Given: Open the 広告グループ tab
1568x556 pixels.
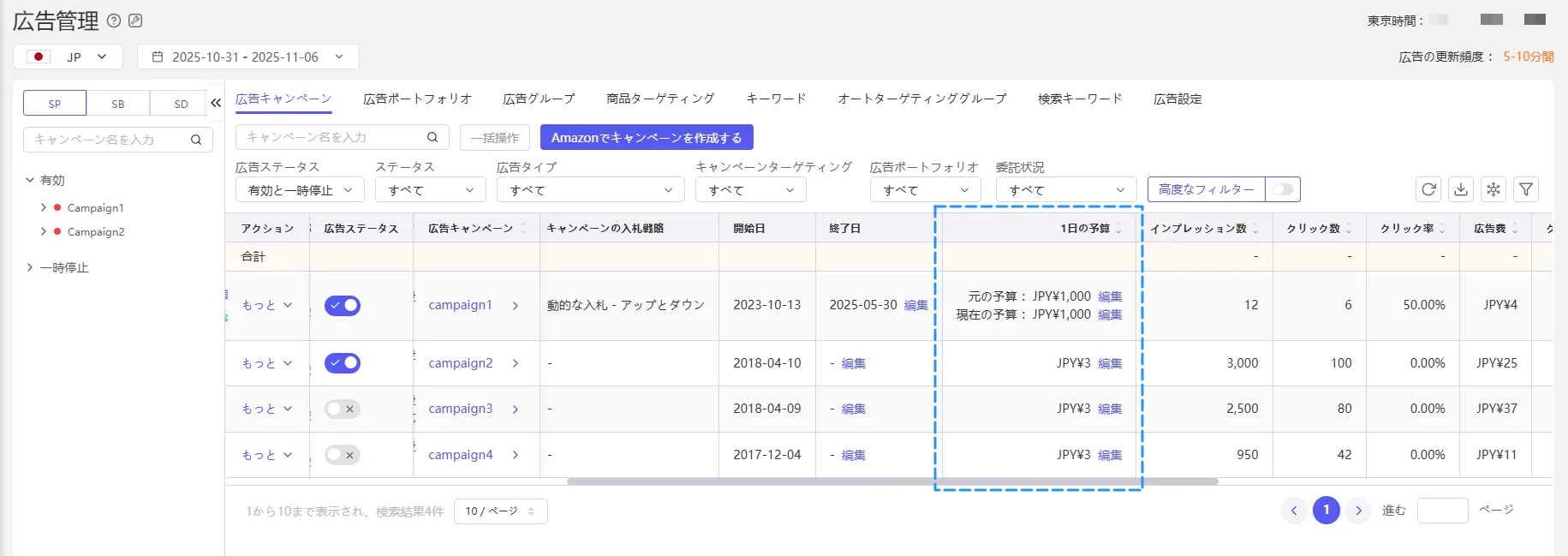Looking at the screenshot, I should coord(539,99).
